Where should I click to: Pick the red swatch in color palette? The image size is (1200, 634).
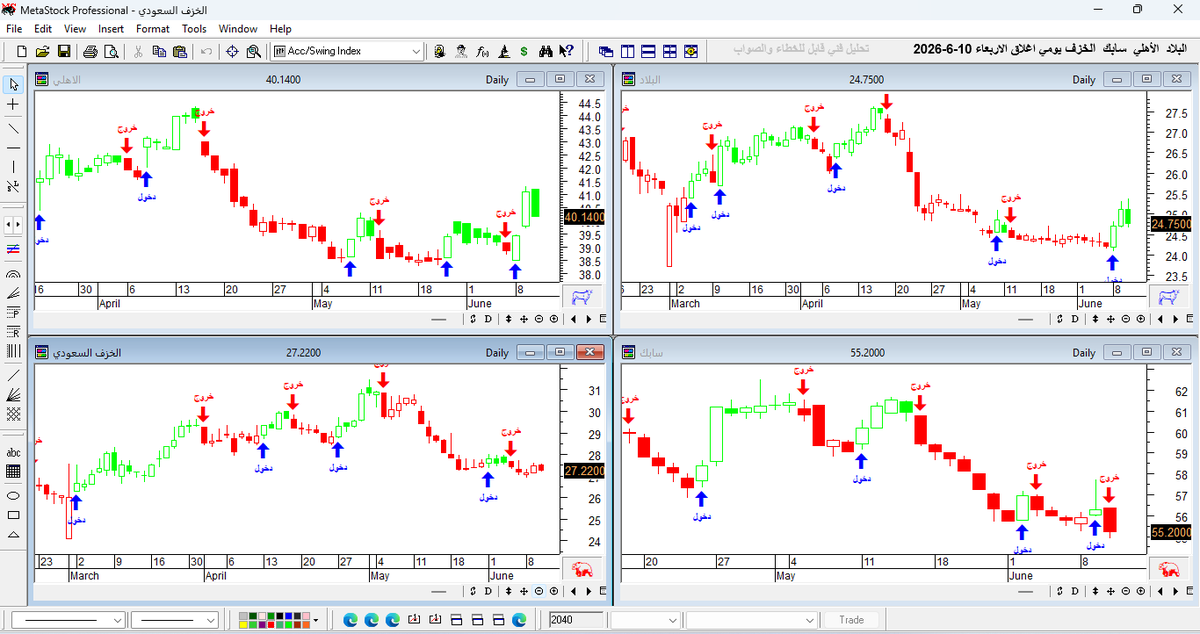point(270,624)
